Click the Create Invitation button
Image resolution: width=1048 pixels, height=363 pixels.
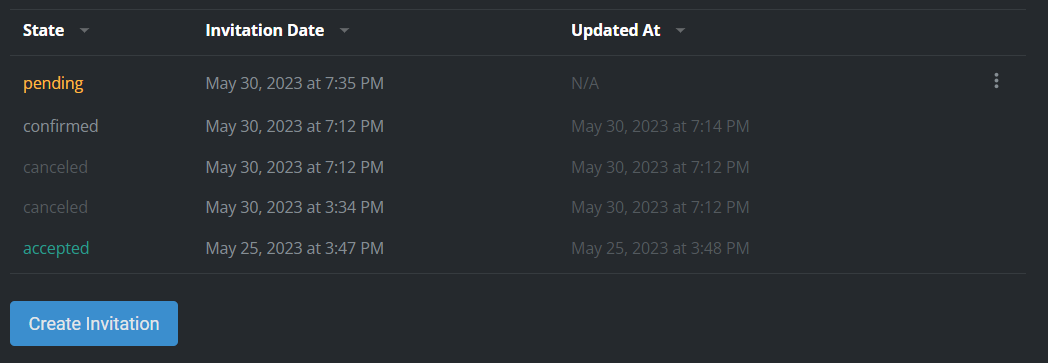(94, 324)
